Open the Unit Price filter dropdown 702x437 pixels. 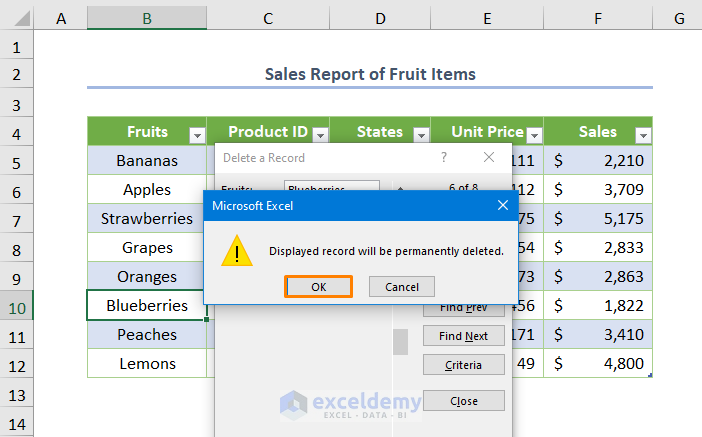[x=534, y=134]
